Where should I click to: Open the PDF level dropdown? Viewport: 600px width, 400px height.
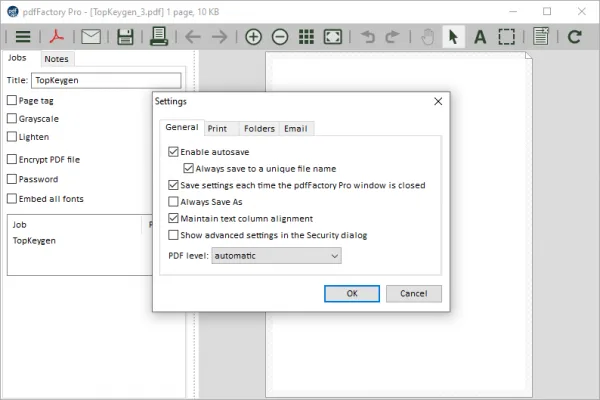pos(276,256)
